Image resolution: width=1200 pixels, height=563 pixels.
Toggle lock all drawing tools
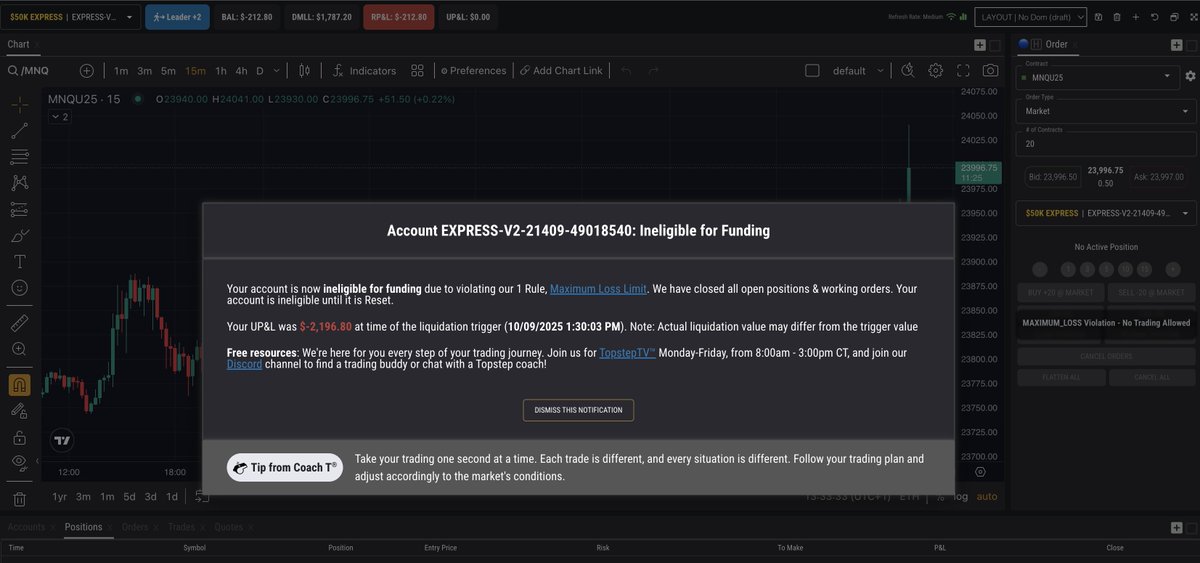[19, 437]
